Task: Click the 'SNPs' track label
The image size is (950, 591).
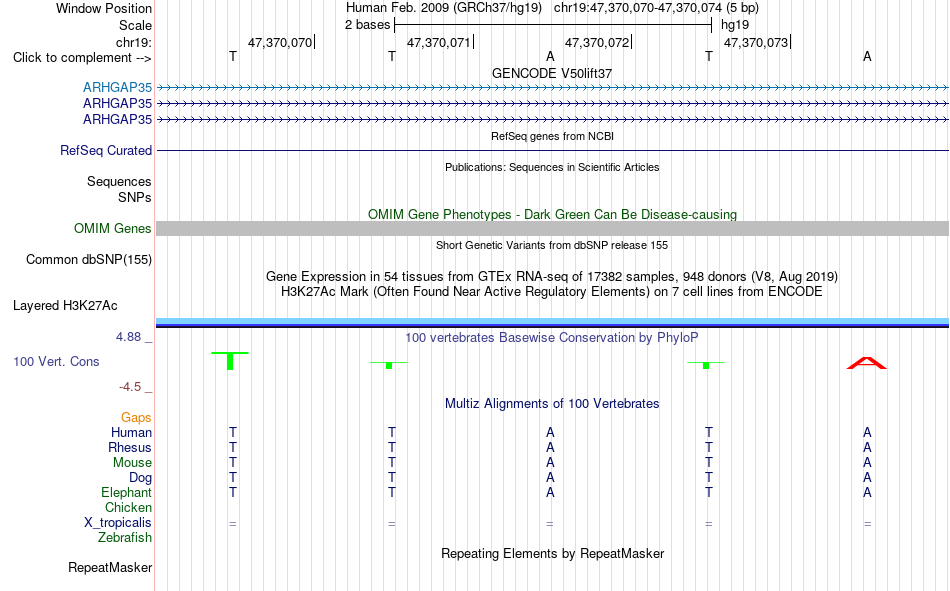Action: (x=135, y=197)
